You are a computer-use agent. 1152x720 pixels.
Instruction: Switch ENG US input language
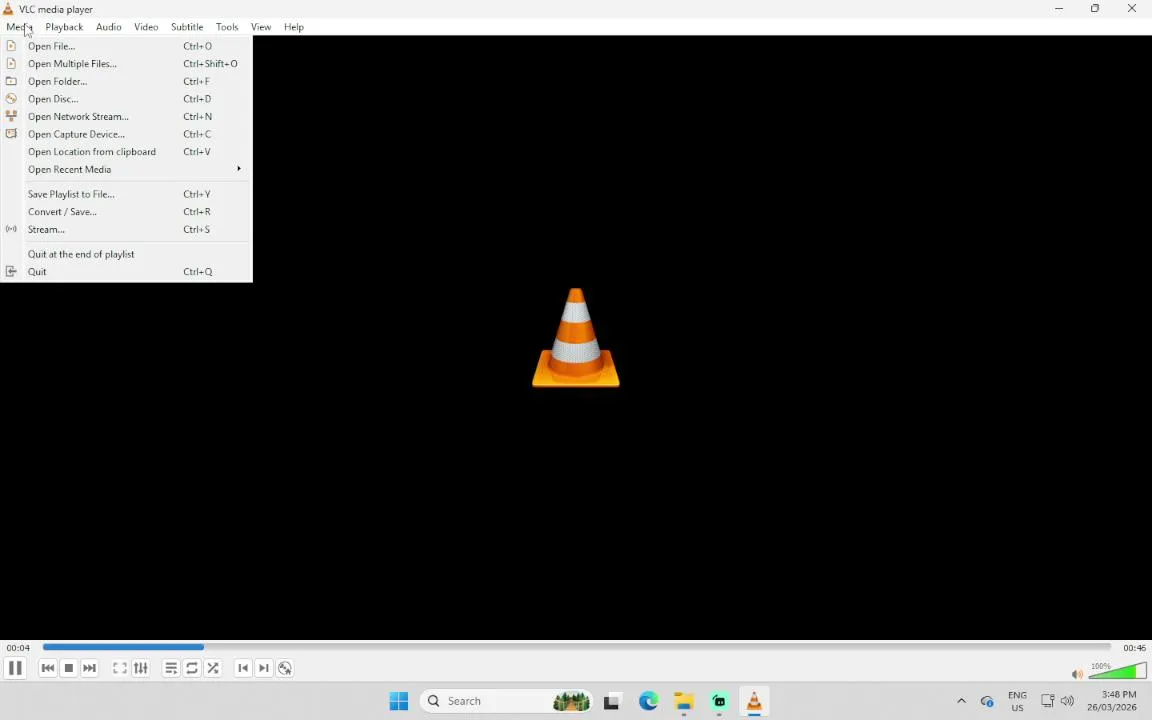point(1018,701)
